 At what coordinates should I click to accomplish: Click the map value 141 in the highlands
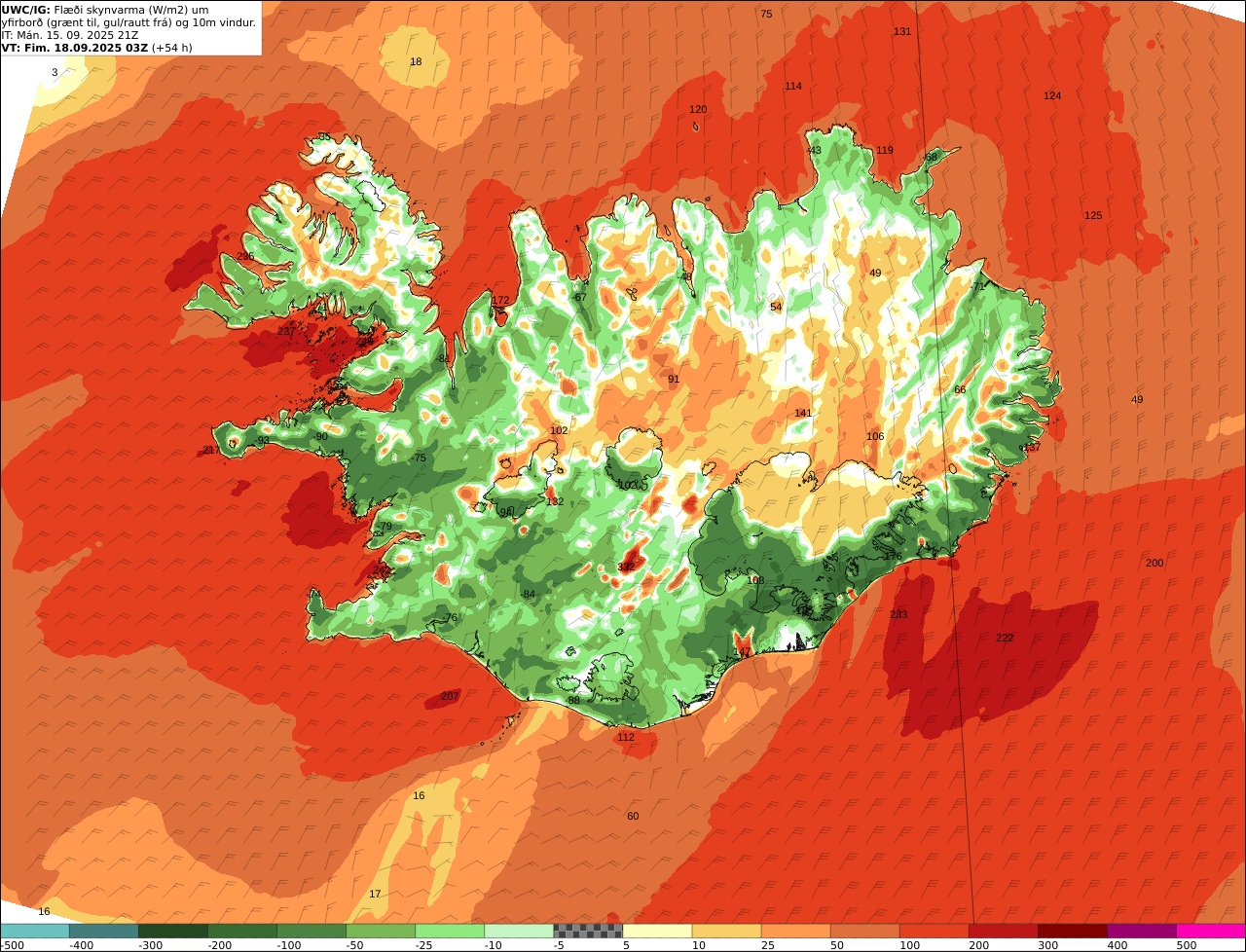803,414
